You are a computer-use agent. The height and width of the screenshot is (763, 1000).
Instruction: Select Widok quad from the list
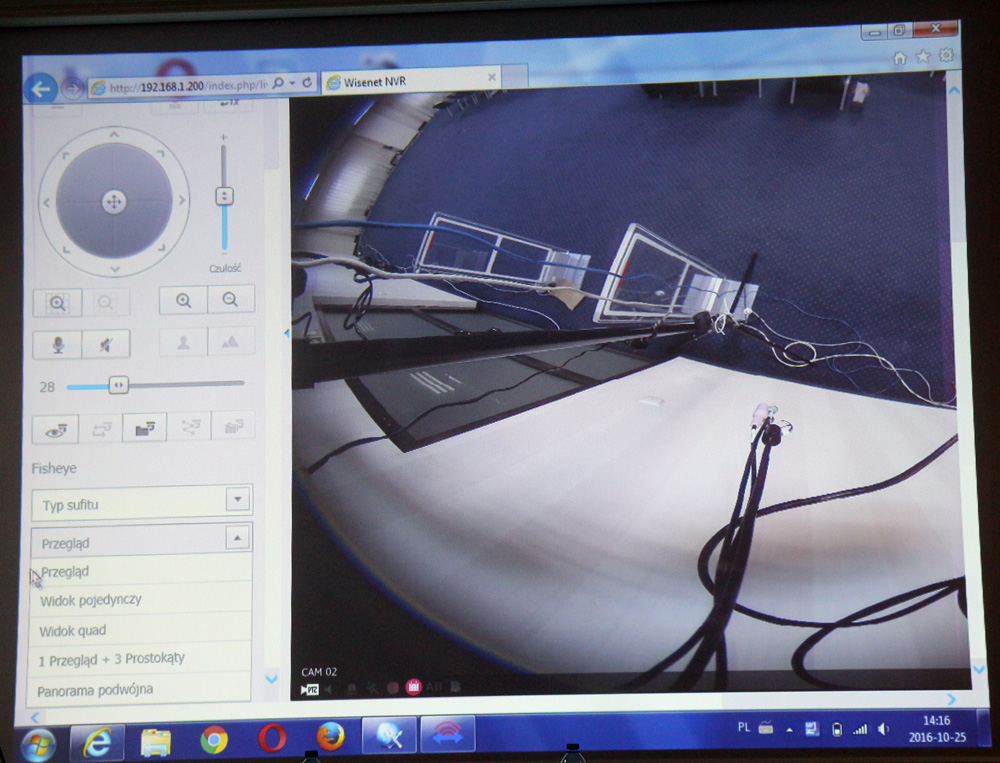73,631
